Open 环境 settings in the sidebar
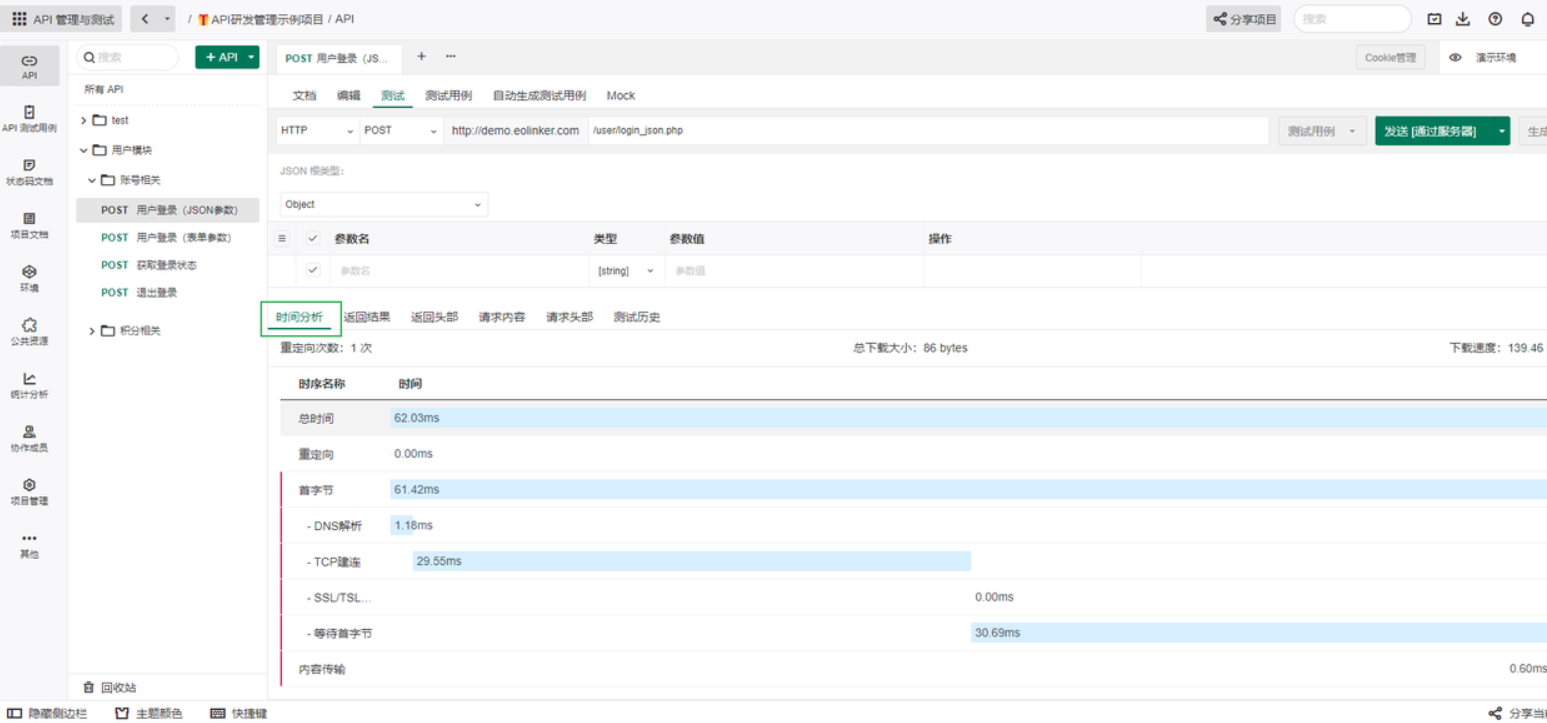This screenshot has width=1547, height=723. pyautogui.click(x=29, y=278)
